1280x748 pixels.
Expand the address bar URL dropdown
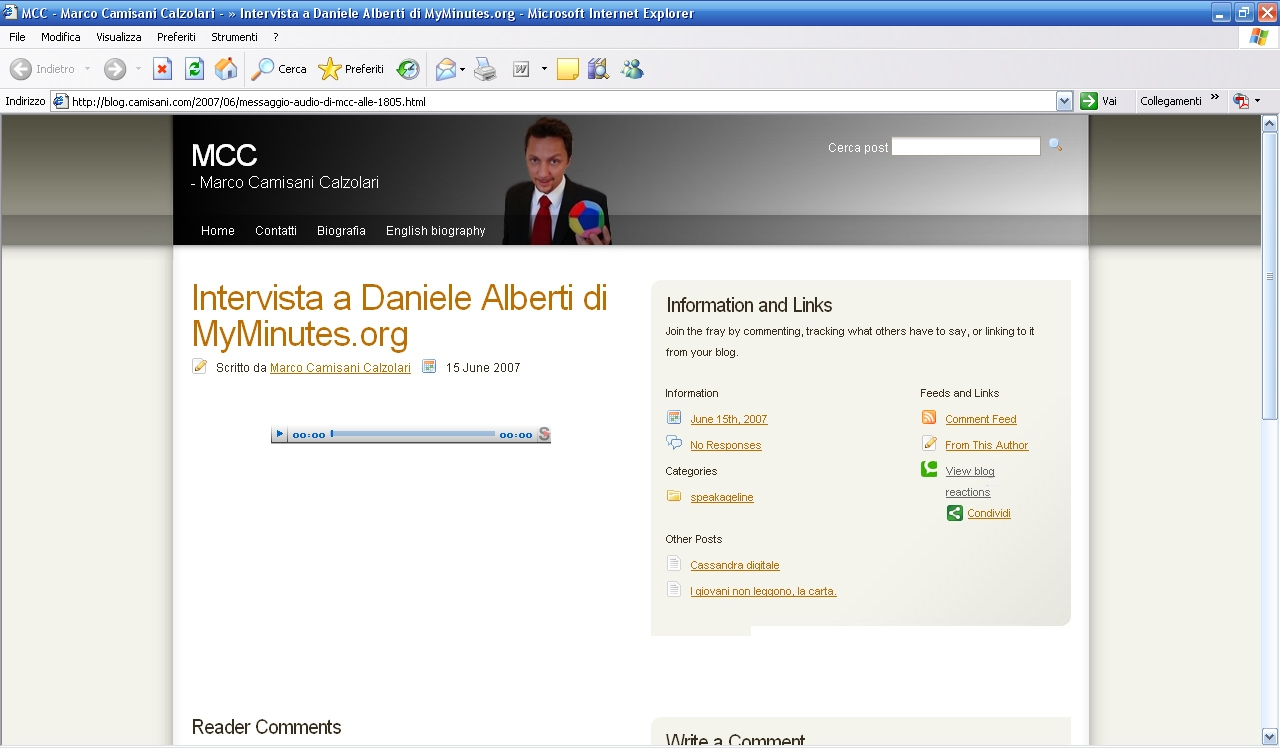(1064, 101)
